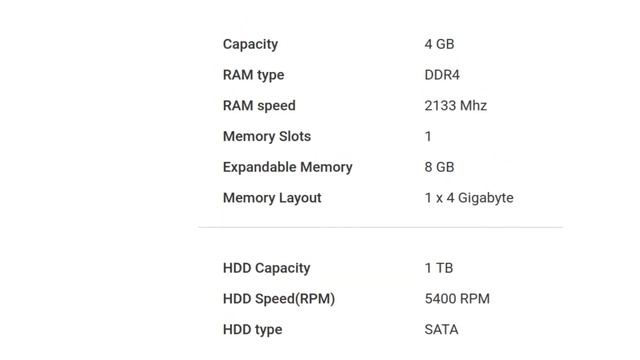Image resolution: width=640 pixels, height=360 pixels.
Task: Select the 5400 RPM value
Action: click(457, 298)
